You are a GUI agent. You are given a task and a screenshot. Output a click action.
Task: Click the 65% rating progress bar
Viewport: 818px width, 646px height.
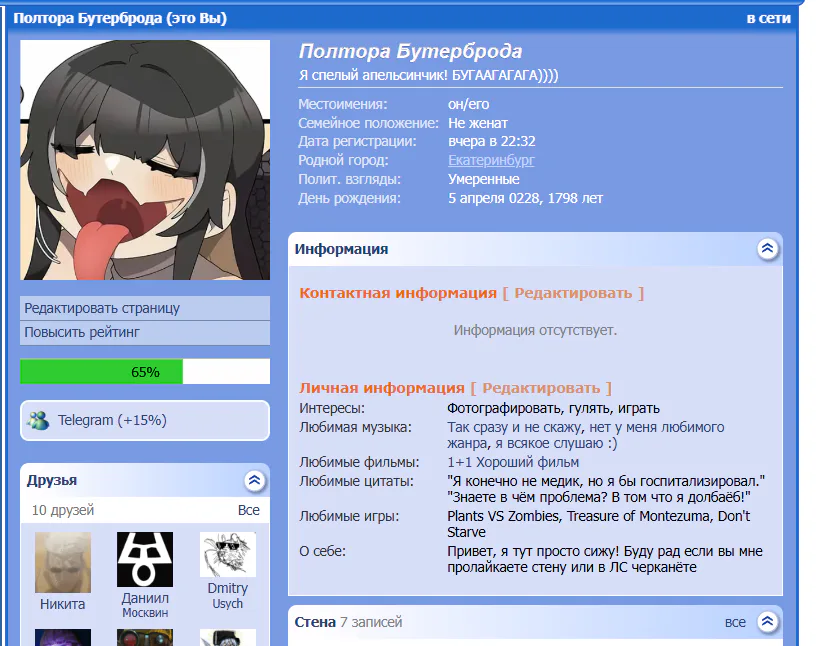coord(145,372)
